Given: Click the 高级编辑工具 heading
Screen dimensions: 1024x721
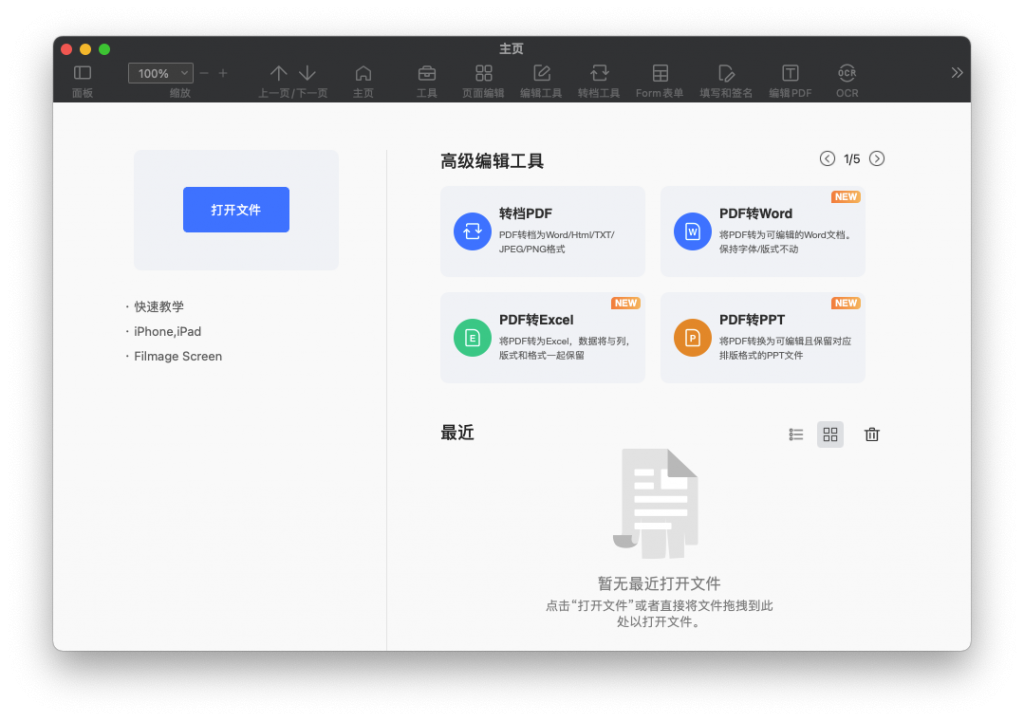Looking at the screenshot, I should point(492,161).
